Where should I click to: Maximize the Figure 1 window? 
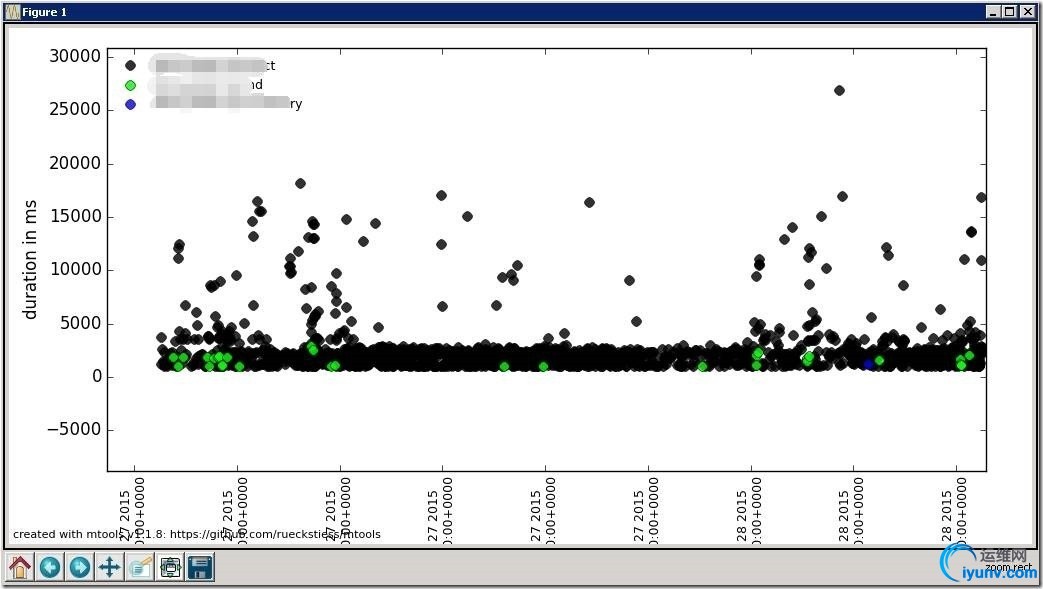click(x=1009, y=12)
